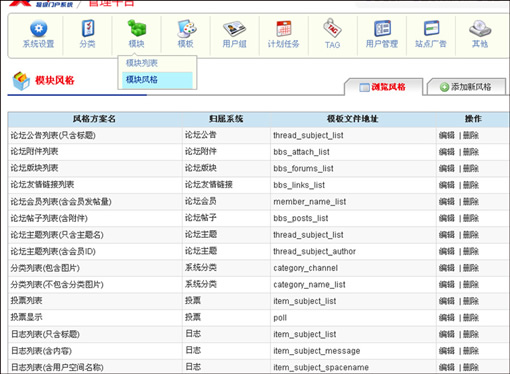Edit the 投票列表 style
Screen dimensions: 510x374
447,301
